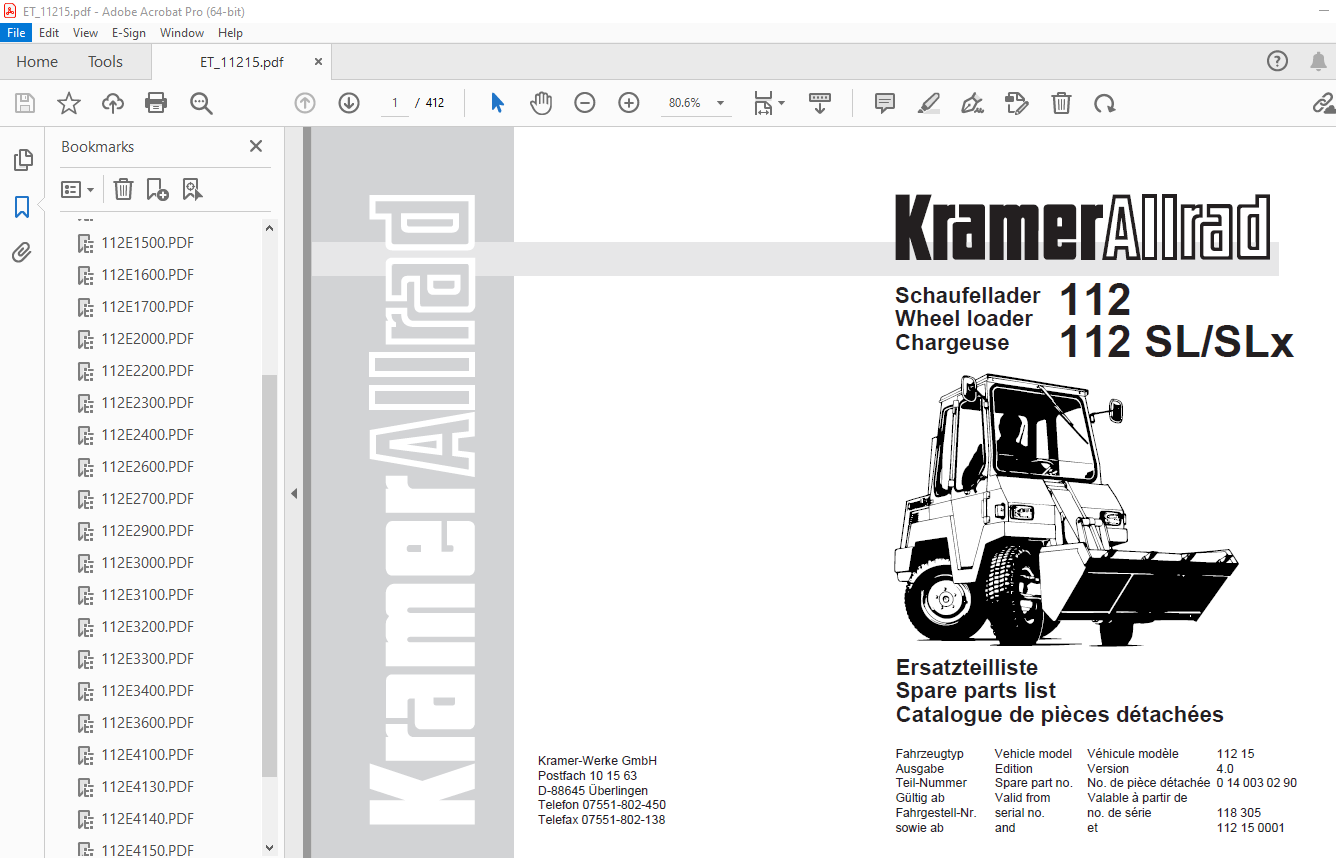The width and height of the screenshot is (1336, 858).
Task: Open bookmark 112E4100.PDF
Action: (147, 755)
